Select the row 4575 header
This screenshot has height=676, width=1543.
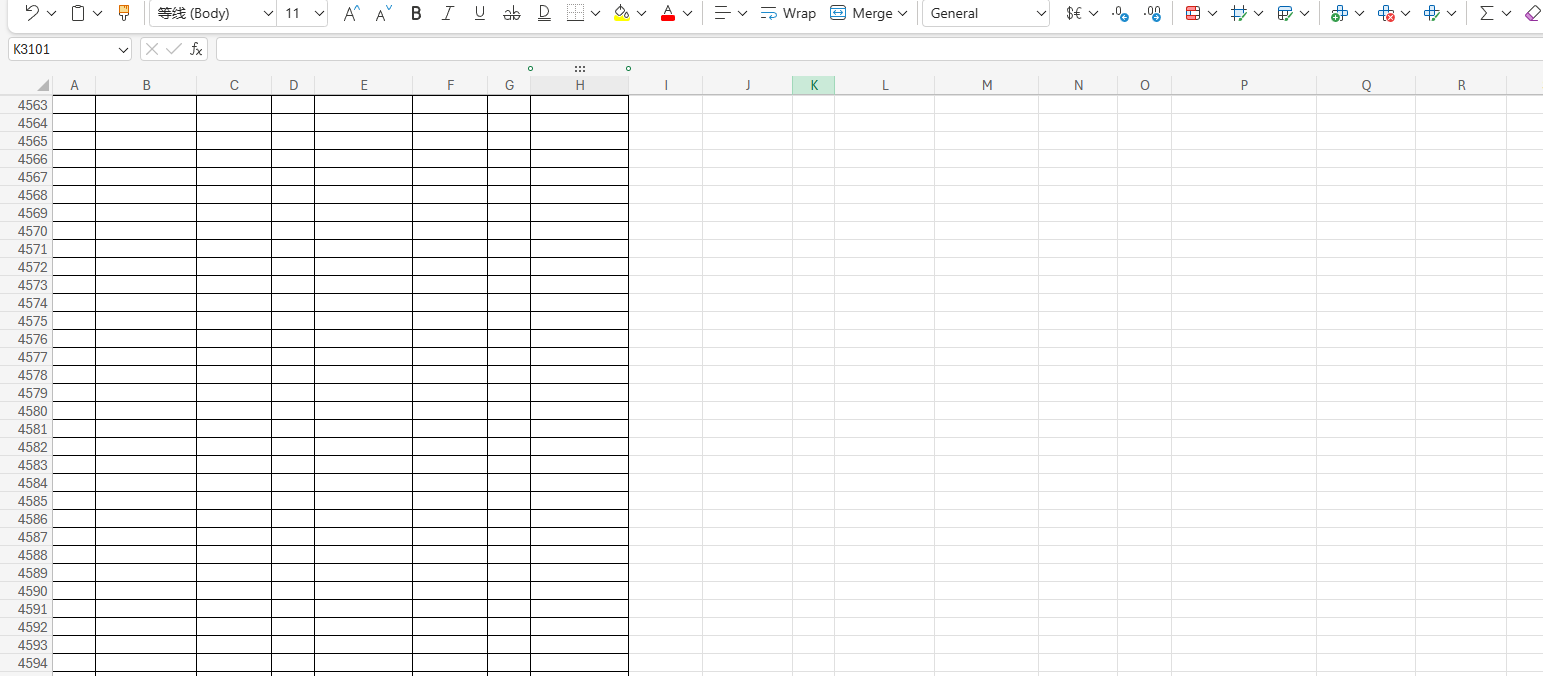pyautogui.click(x=33, y=321)
